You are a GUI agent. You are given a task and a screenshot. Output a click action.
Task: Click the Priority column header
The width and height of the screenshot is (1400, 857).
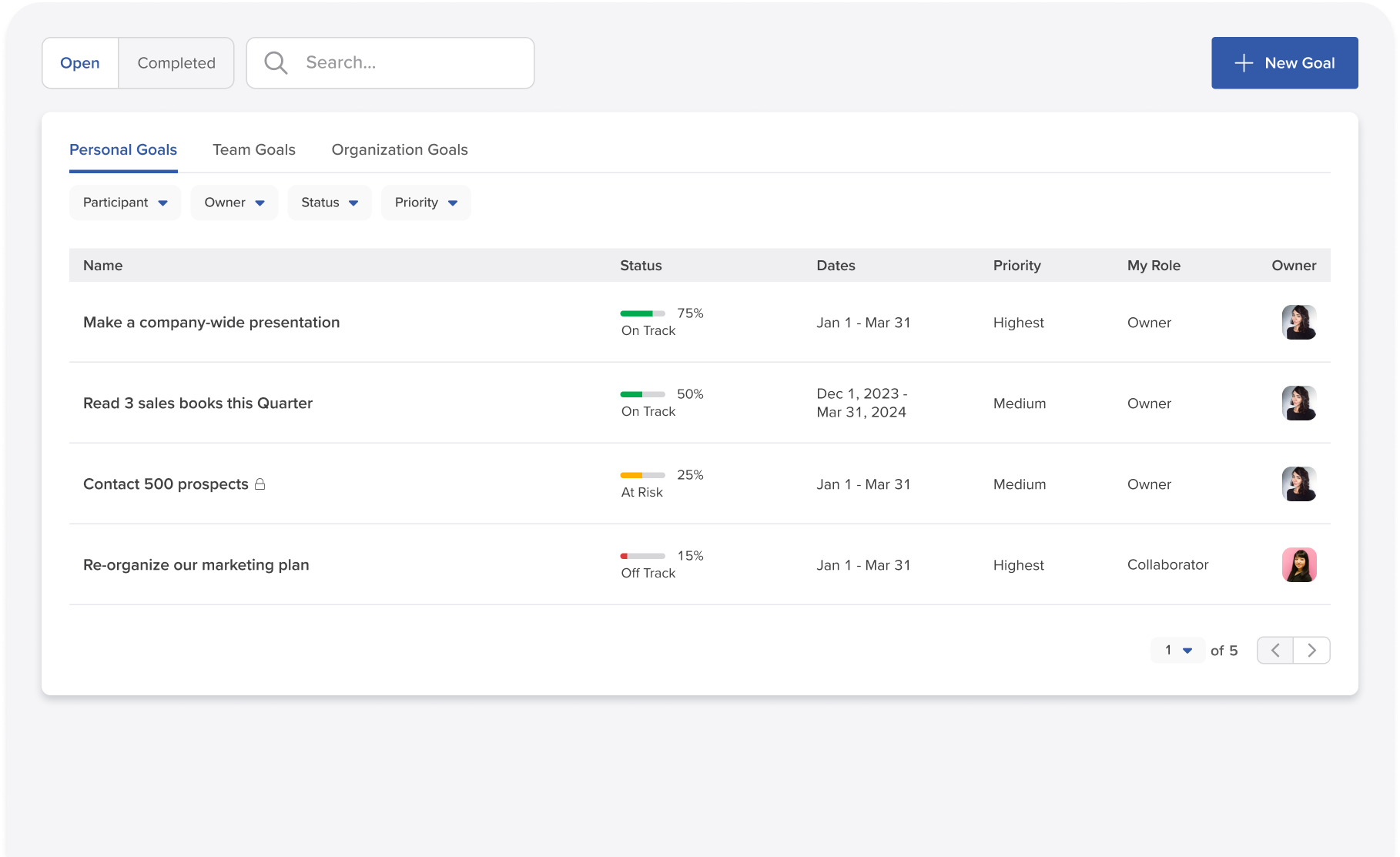click(x=1017, y=265)
